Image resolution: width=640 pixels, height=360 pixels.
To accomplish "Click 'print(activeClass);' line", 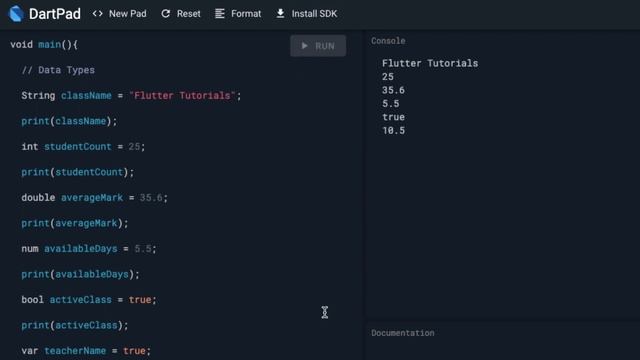I will coord(75,325).
